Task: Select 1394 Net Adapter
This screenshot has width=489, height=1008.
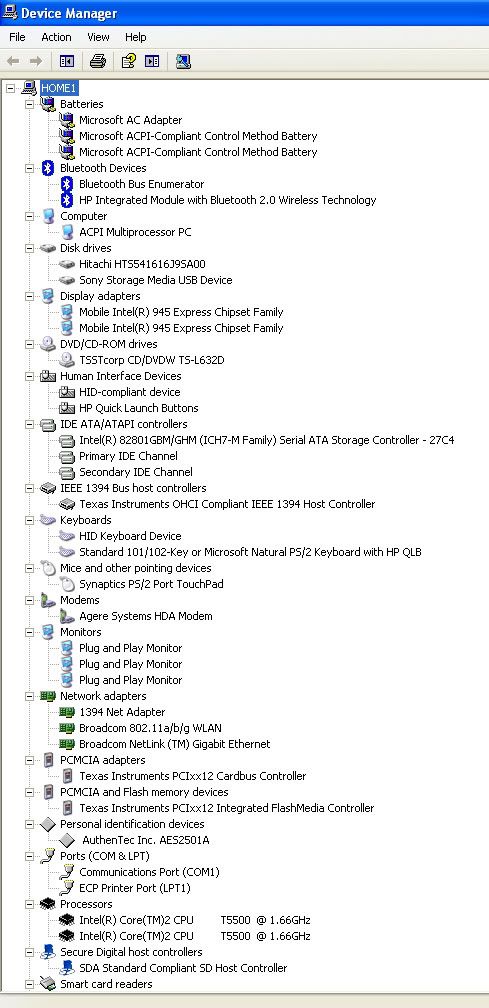Action: point(122,712)
